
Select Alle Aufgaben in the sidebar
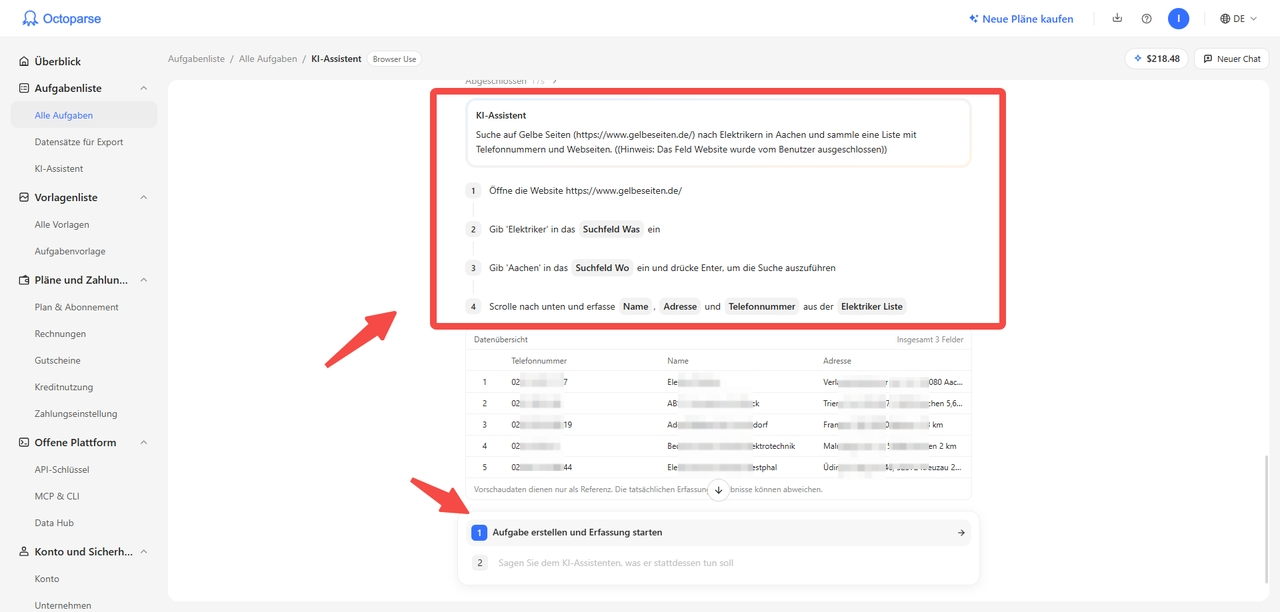pyautogui.click(x=83, y=115)
